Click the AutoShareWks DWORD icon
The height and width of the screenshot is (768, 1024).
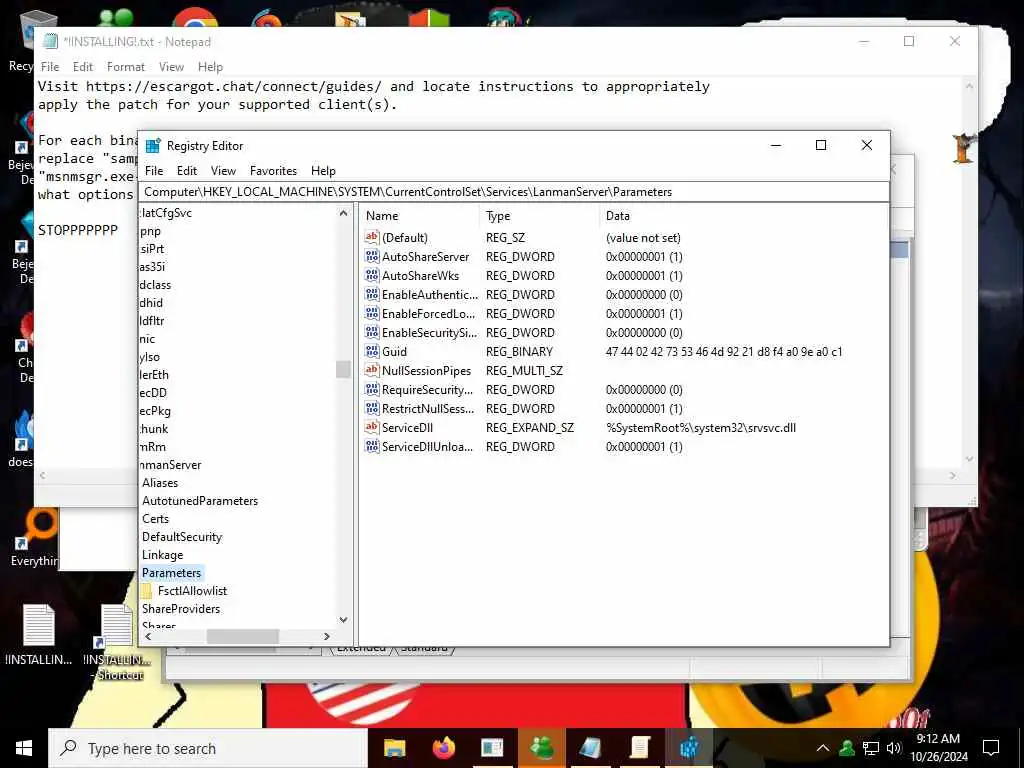[372, 275]
